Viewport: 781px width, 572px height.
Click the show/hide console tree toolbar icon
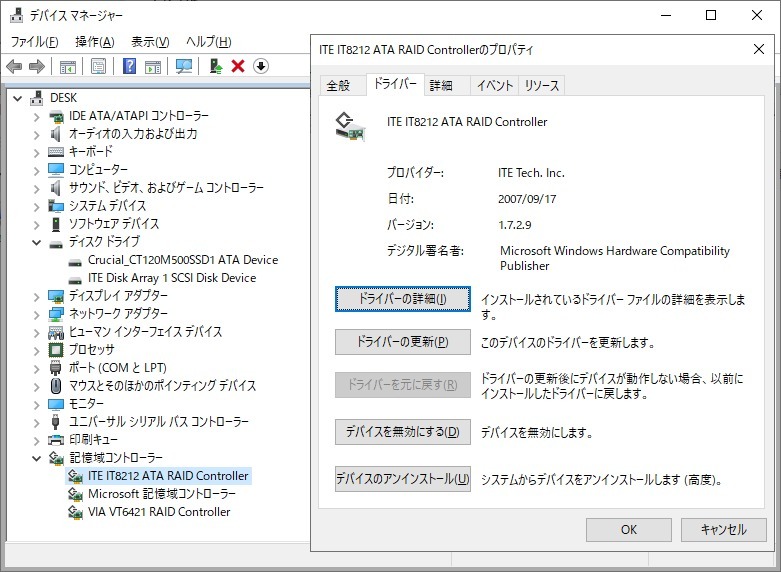[x=67, y=66]
